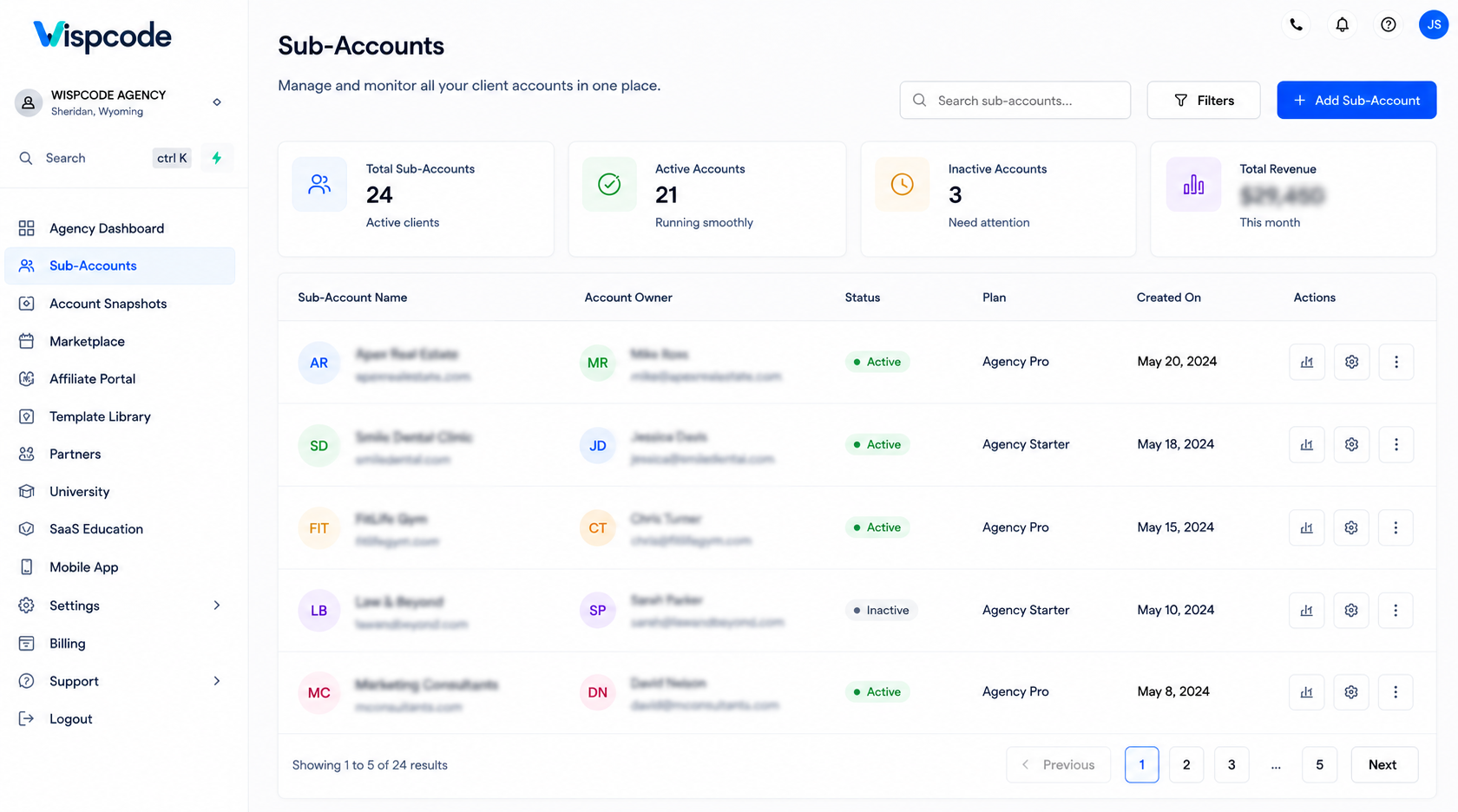Click the MR account owner avatar
The width and height of the screenshot is (1458, 812).
point(598,363)
